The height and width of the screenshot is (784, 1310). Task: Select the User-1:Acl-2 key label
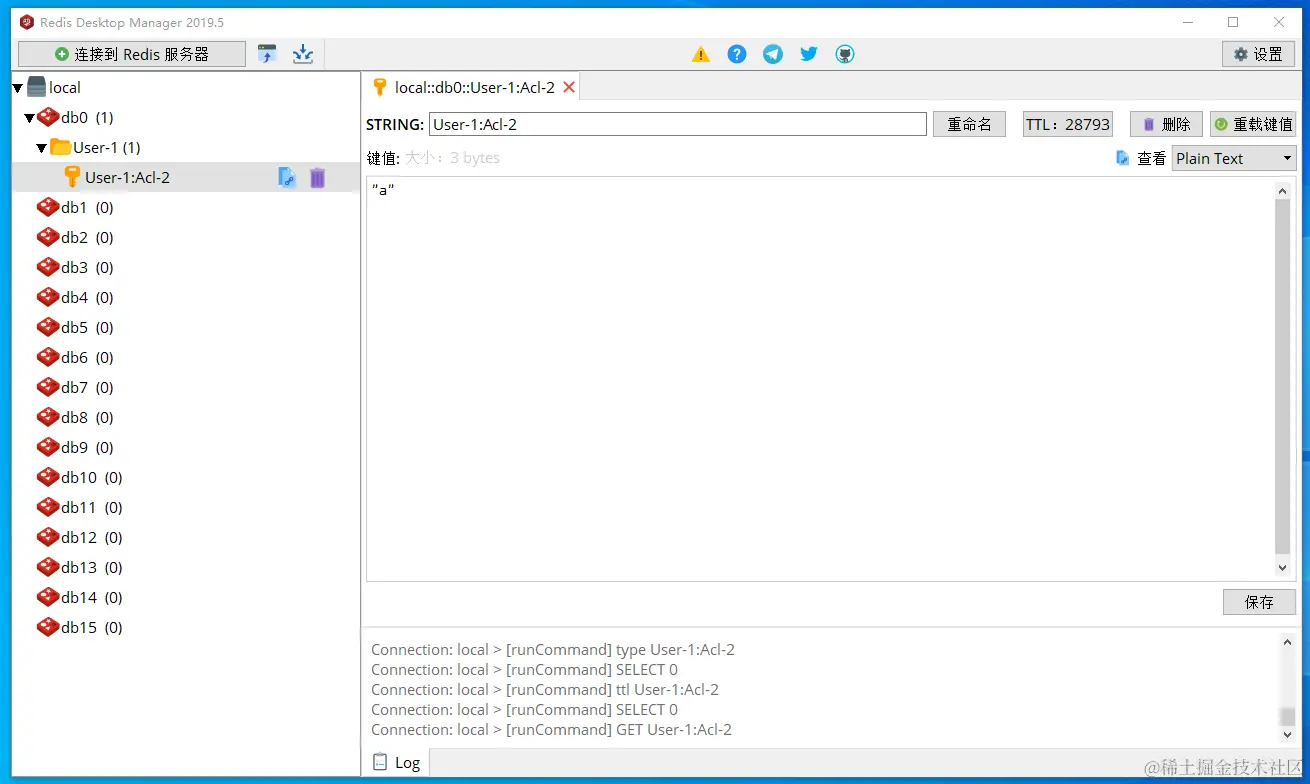coord(128,177)
